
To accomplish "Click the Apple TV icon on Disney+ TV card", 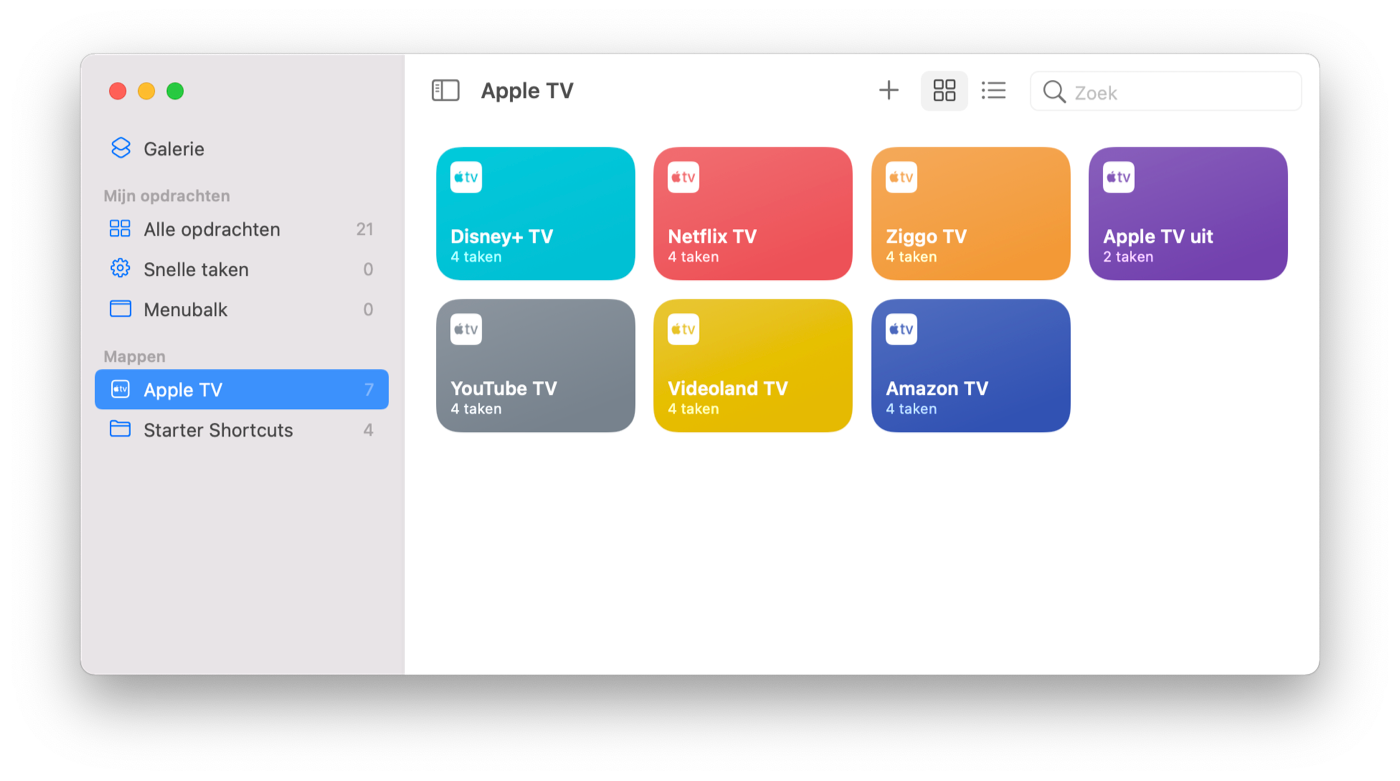I will click(x=466, y=177).
